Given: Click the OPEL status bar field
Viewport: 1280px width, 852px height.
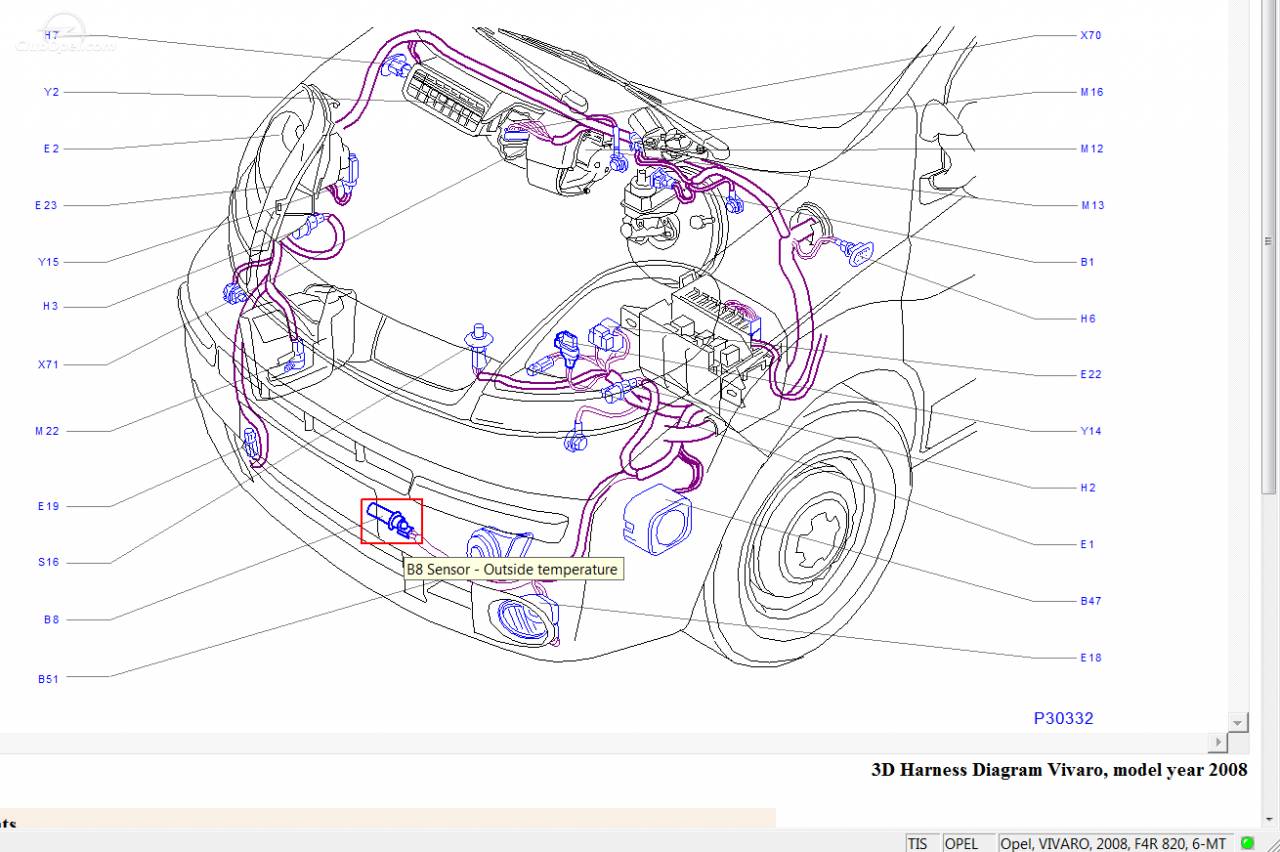Looking at the screenshot, I should tap(970, 843).
